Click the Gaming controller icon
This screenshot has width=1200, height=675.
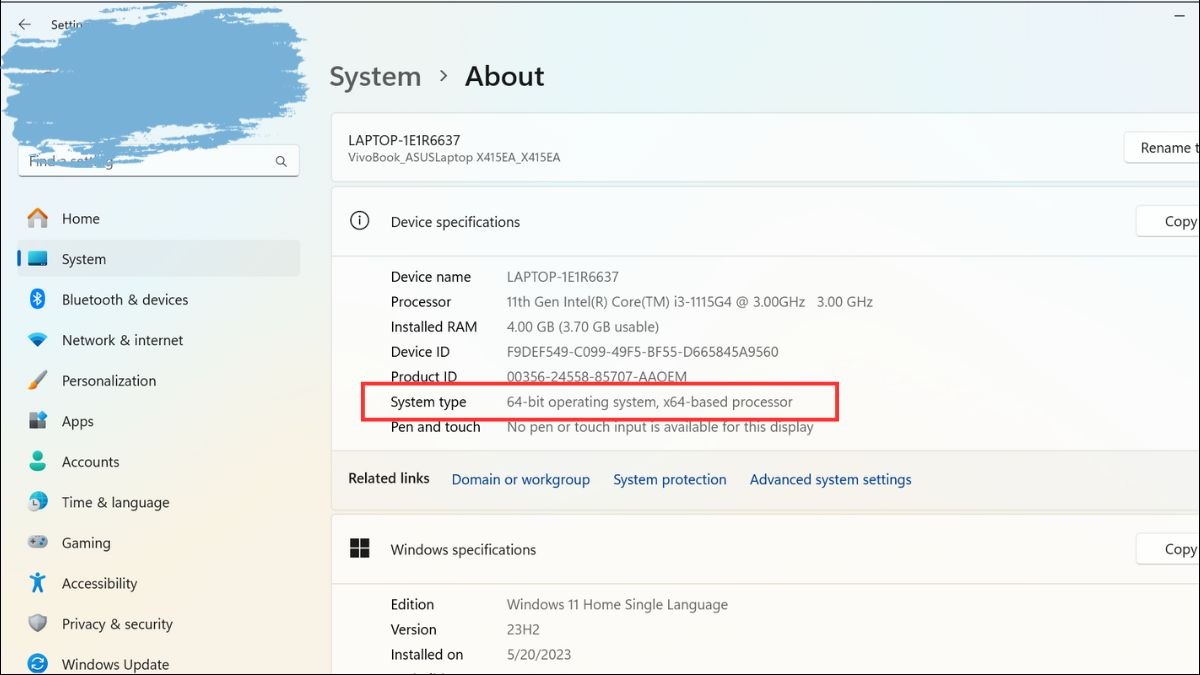tap(38, 542)
